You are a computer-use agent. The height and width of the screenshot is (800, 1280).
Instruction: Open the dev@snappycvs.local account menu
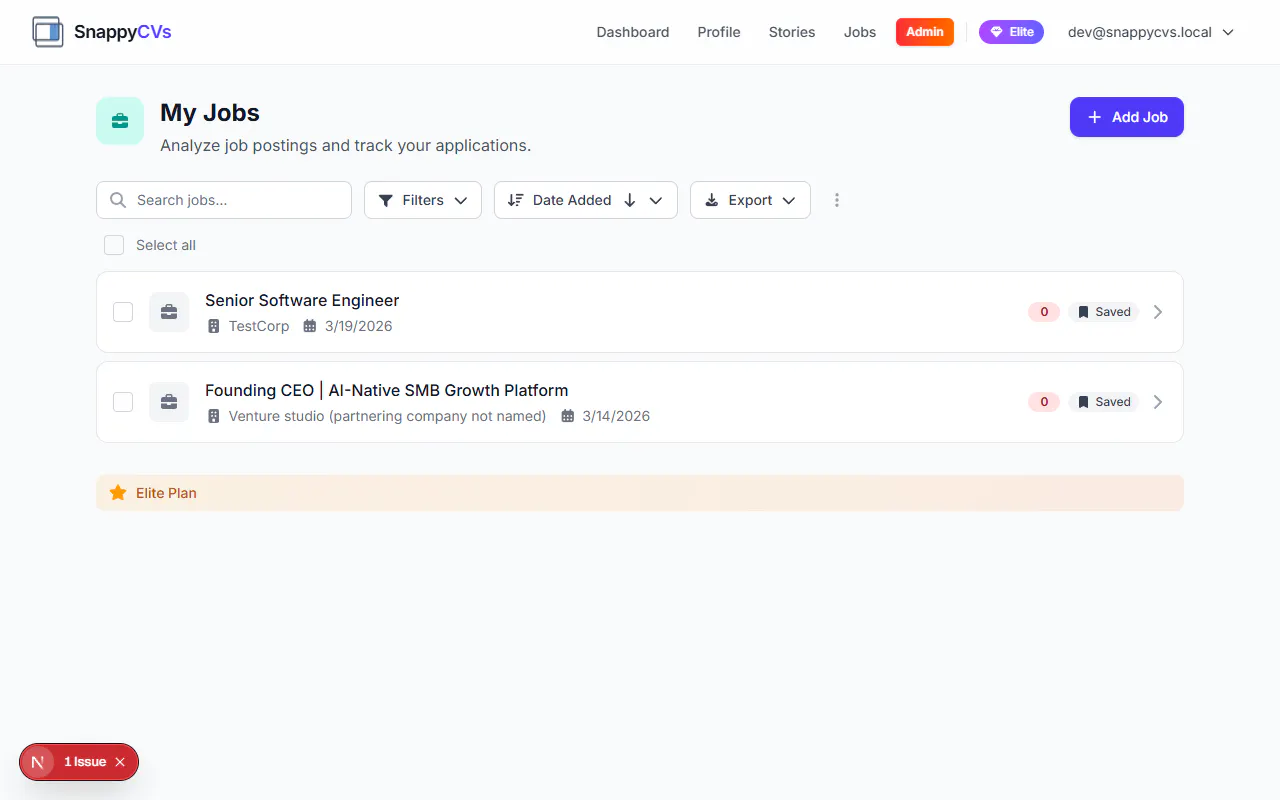1151,32
